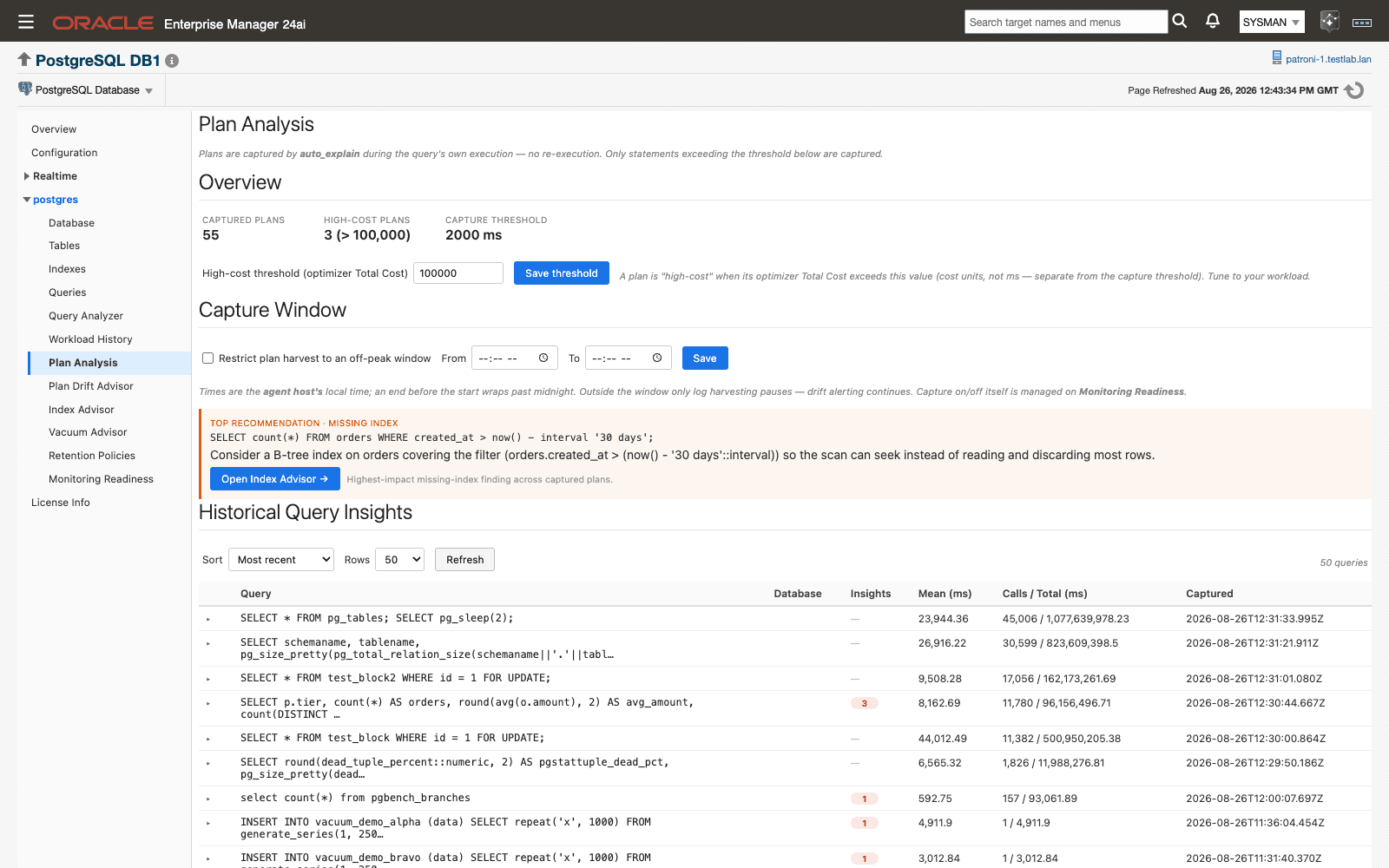Click the up arrow beside PostgreSQL DB1
Screen dimensions: 1389x868
[24, 59]
